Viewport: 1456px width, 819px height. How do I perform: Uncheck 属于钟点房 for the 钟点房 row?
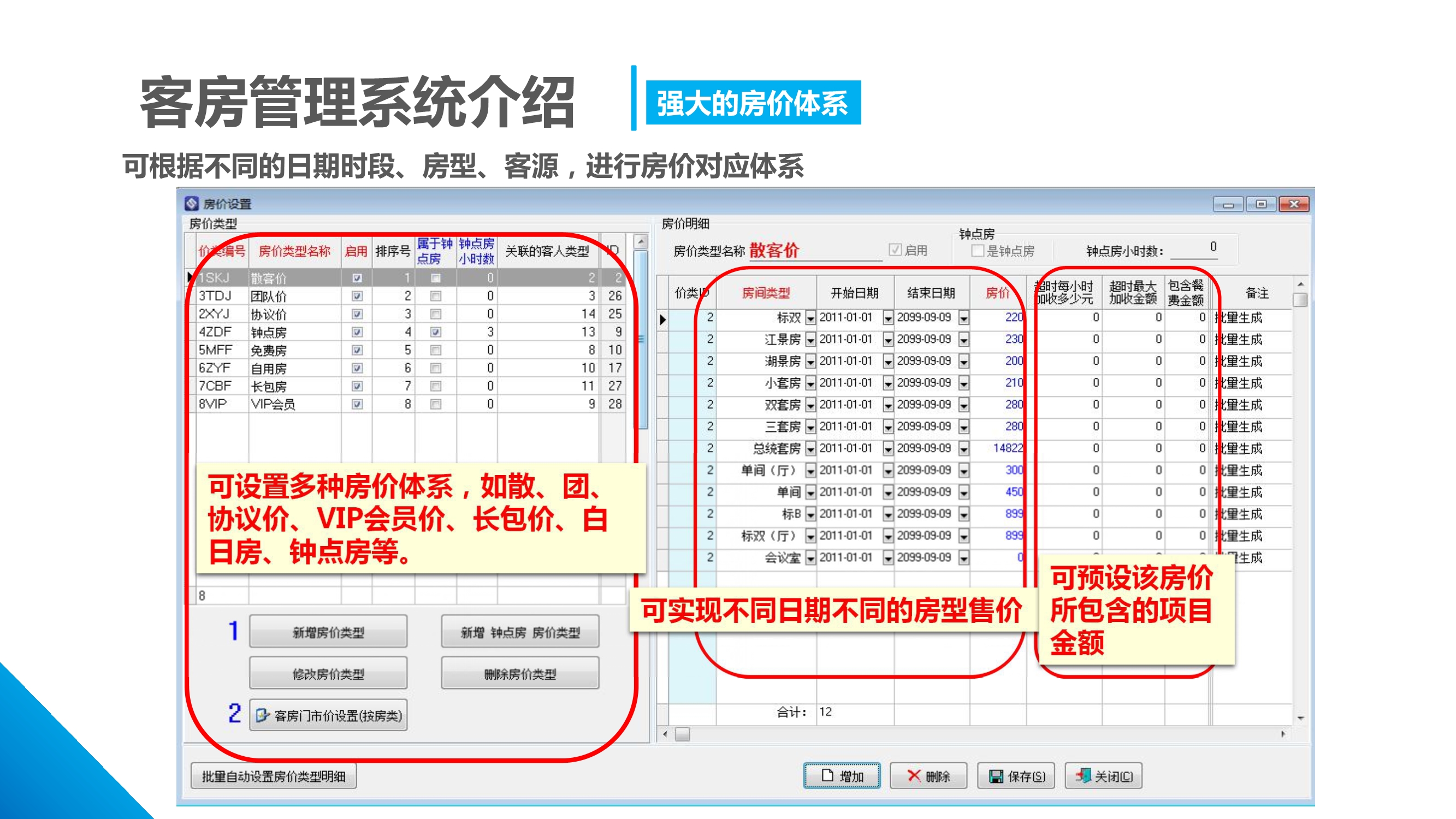[435, 333]
